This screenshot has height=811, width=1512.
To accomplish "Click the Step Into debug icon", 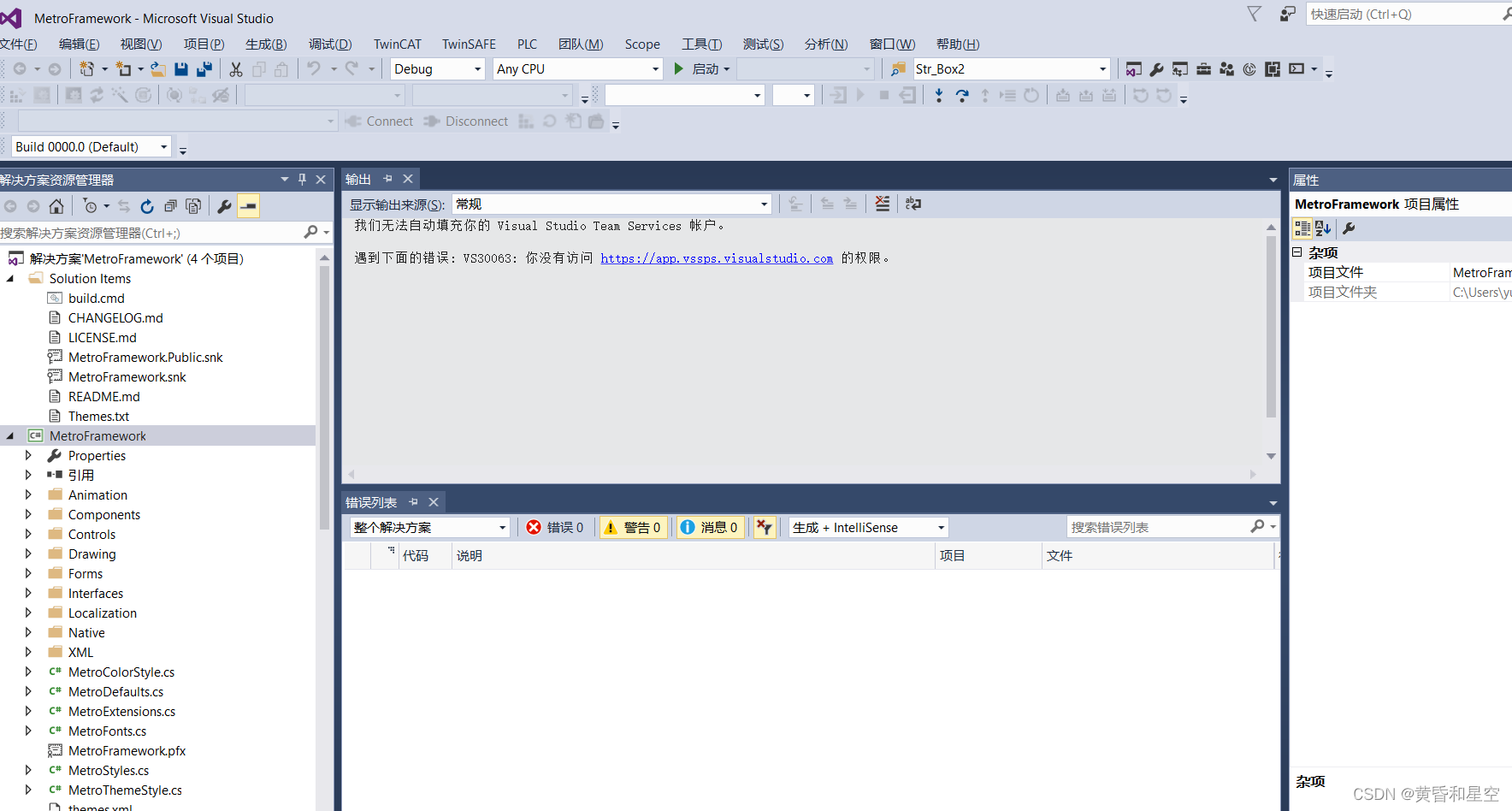I will coord(939,96).
